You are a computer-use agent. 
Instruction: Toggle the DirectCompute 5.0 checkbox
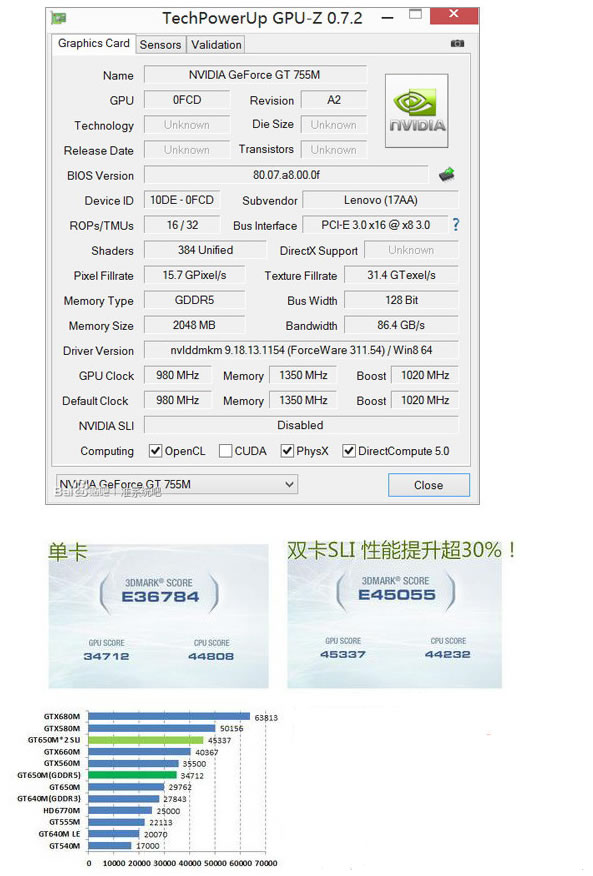(x=349, y=451)
